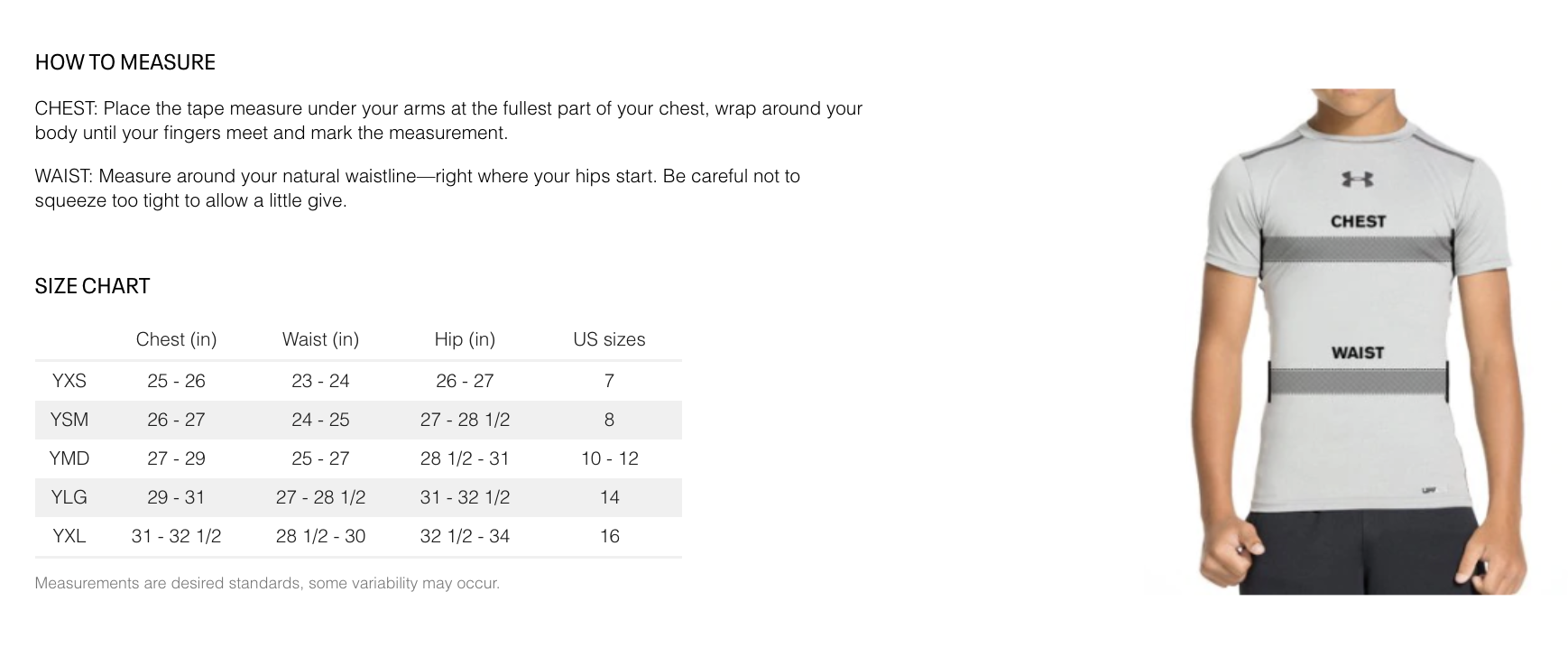Screen dimensions: 1568x666
Task: Click the YMD chest value 27 - 29
Action: pos(176,458)
